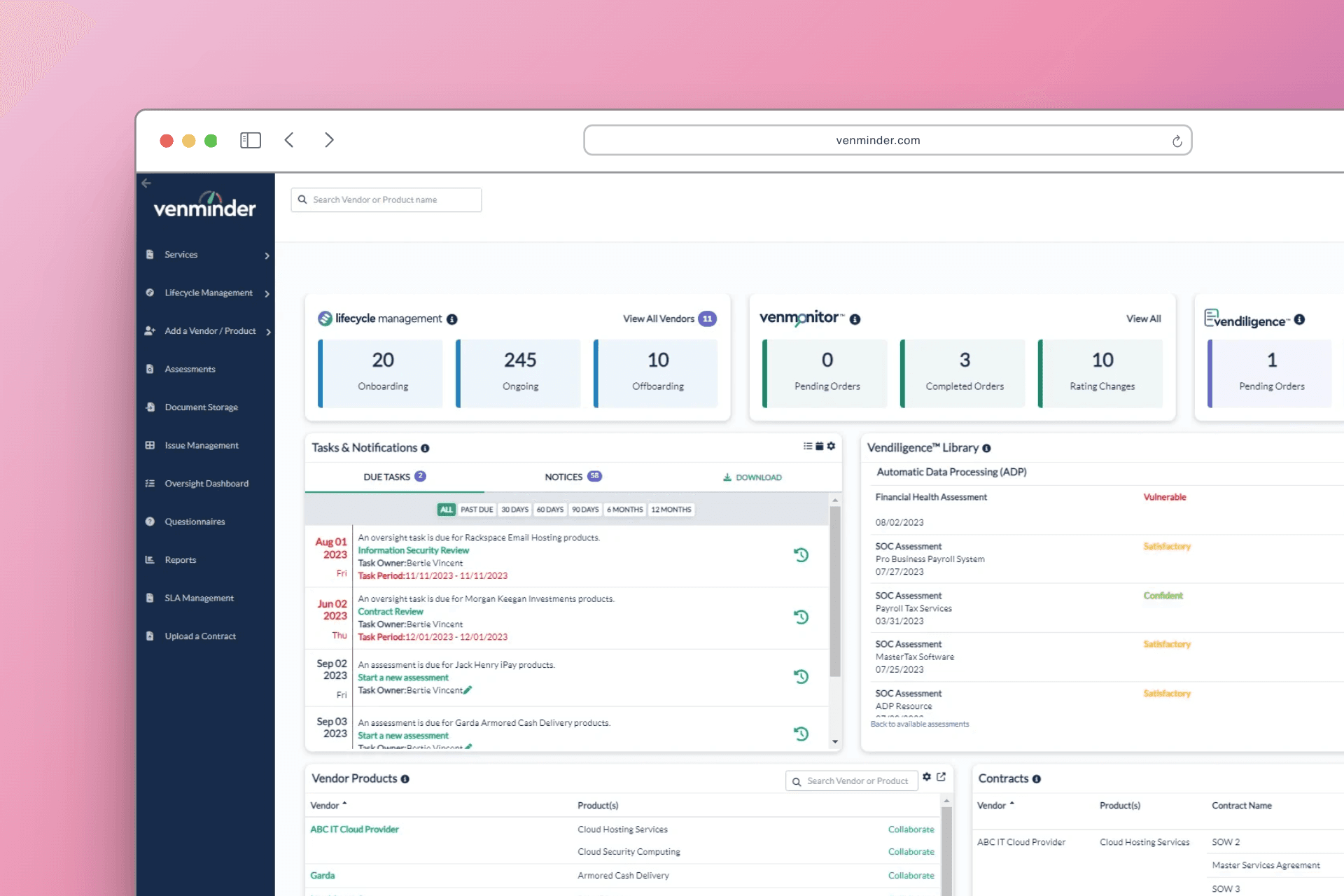Select SLA Management from the sidebar
Viewport: 1344px width, 896px height.
(x=199, y=597)
